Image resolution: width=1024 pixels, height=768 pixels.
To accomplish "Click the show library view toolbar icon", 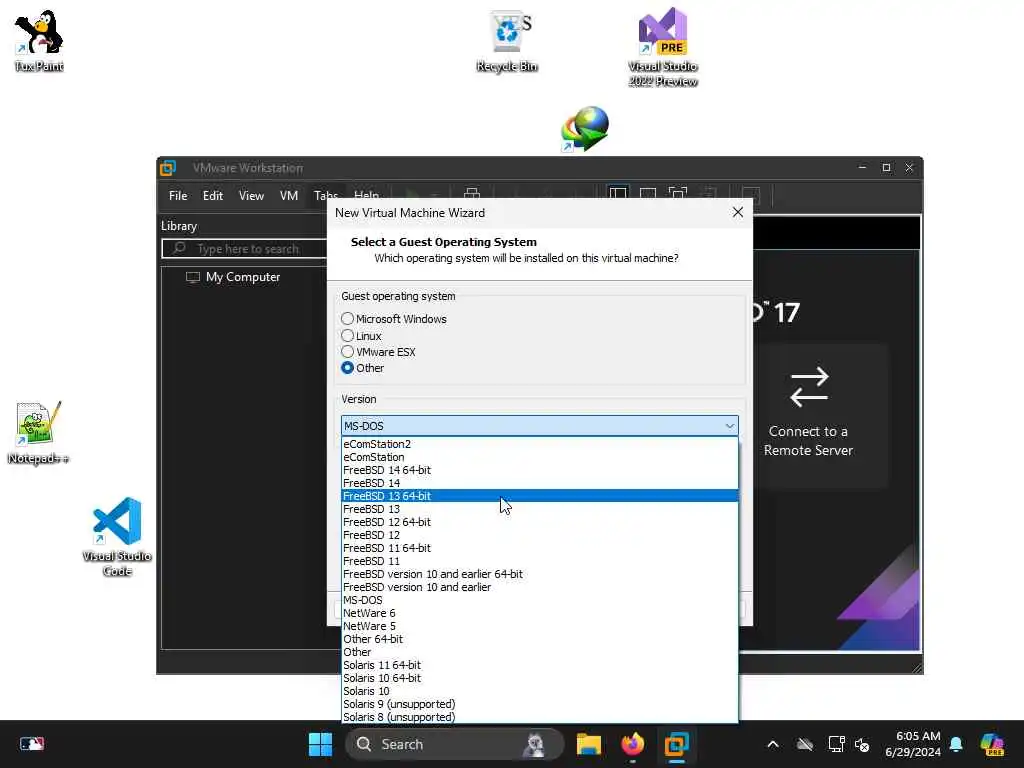I will point(618,194).
